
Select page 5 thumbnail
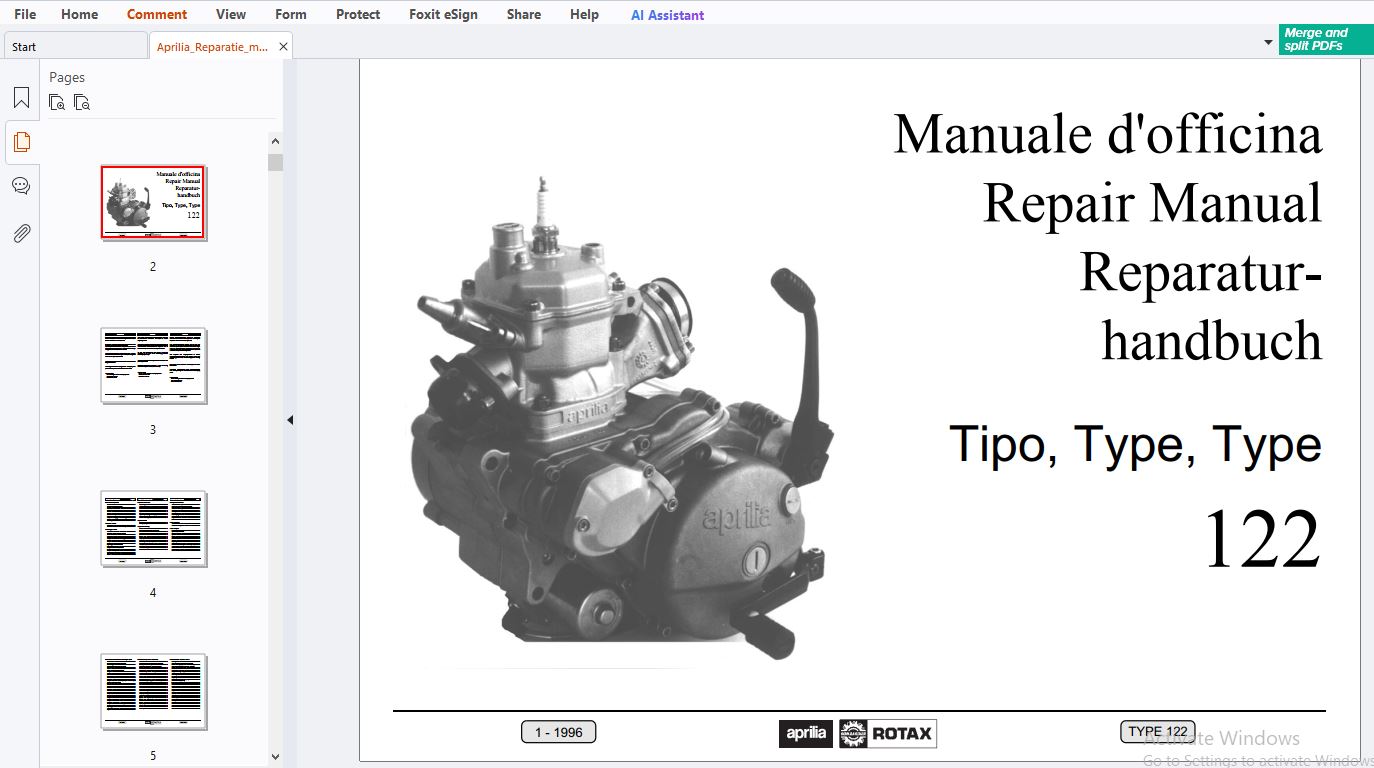point(153,692)
